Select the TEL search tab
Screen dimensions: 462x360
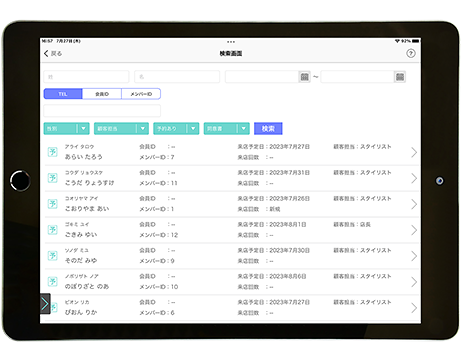pos(63,94)
